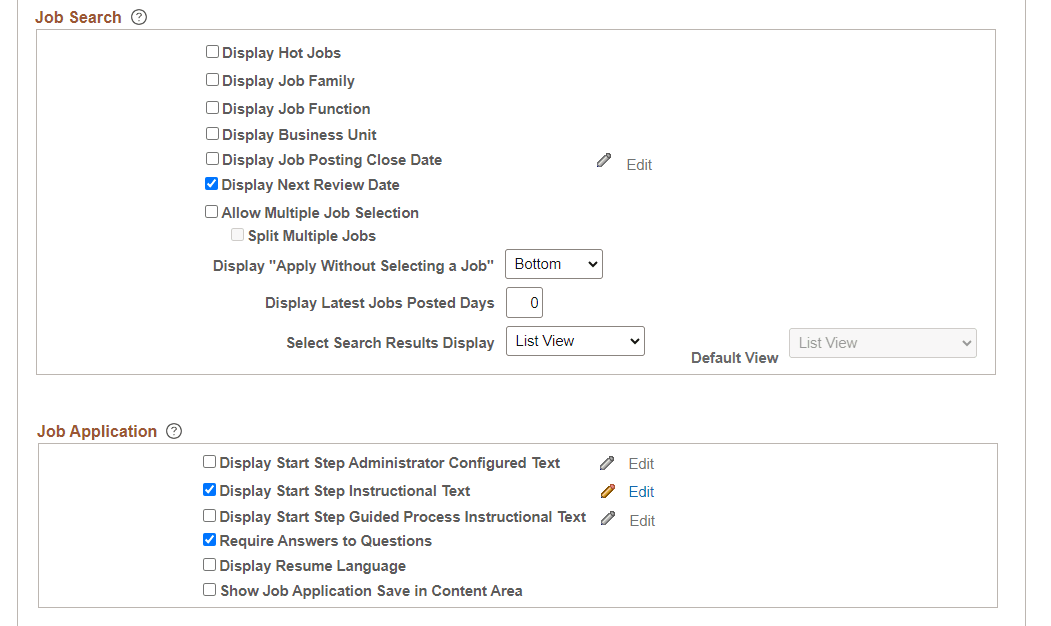Toggle Allow Multiple Job Selection
Image resolution: width=1051 pixels, height=626 pixels.
(212, 212)
